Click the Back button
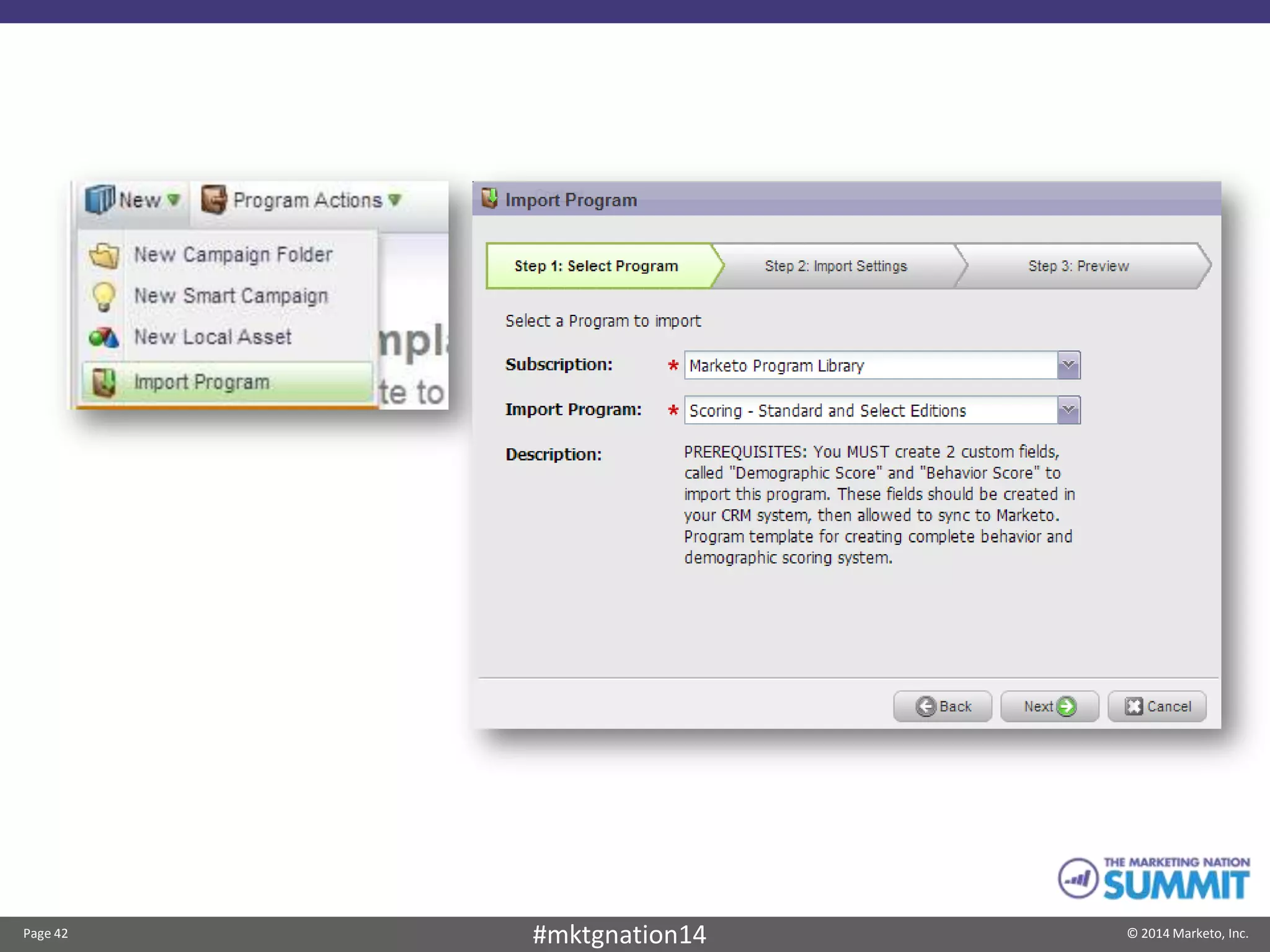Image resolution: width=1270 pixels, height=952 pixels. [943, 707]
